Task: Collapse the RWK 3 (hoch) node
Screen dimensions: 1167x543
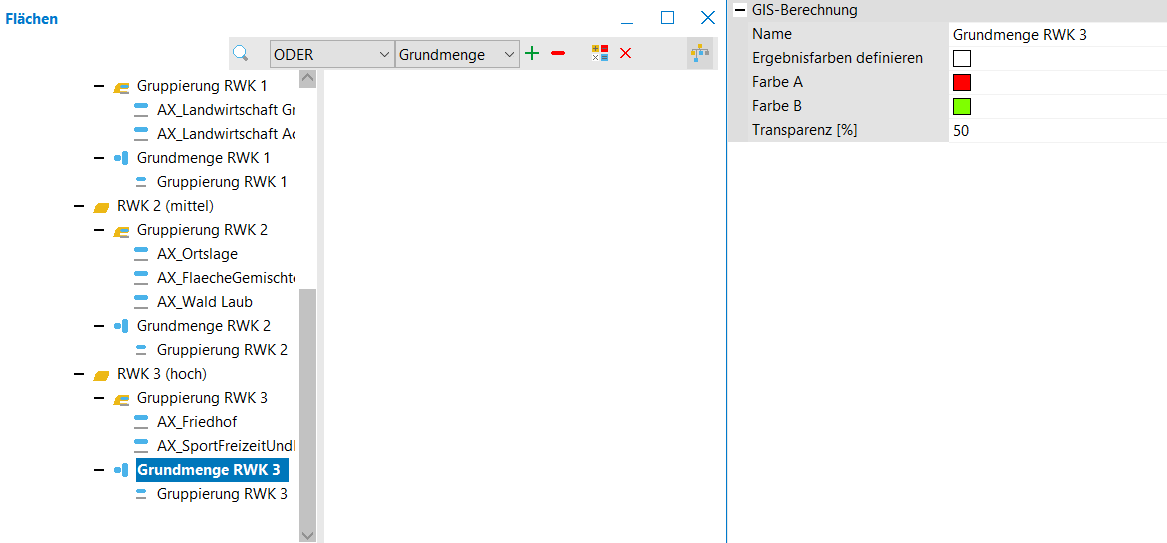Action: [79, 375]
